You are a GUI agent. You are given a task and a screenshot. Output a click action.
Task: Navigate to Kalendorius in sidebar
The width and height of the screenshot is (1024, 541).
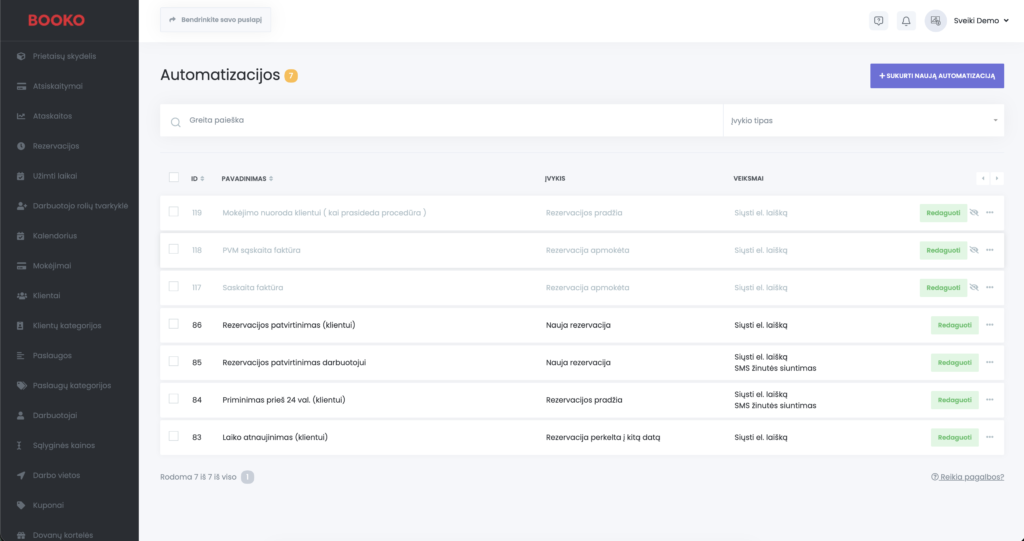(55, 236)
